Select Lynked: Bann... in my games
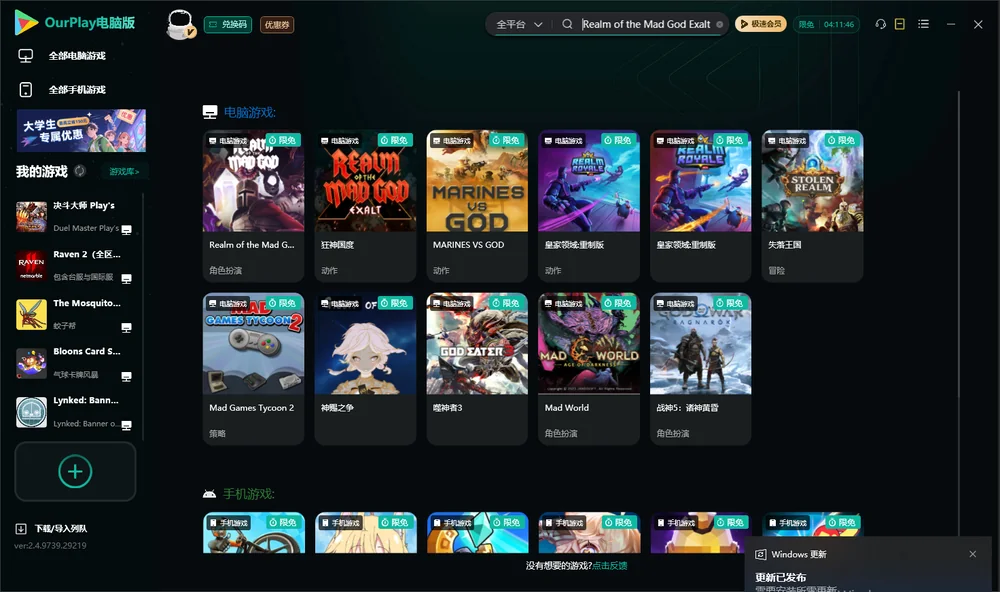The width and height of the screenshot is (1000, 592). [x=75, y=412]
